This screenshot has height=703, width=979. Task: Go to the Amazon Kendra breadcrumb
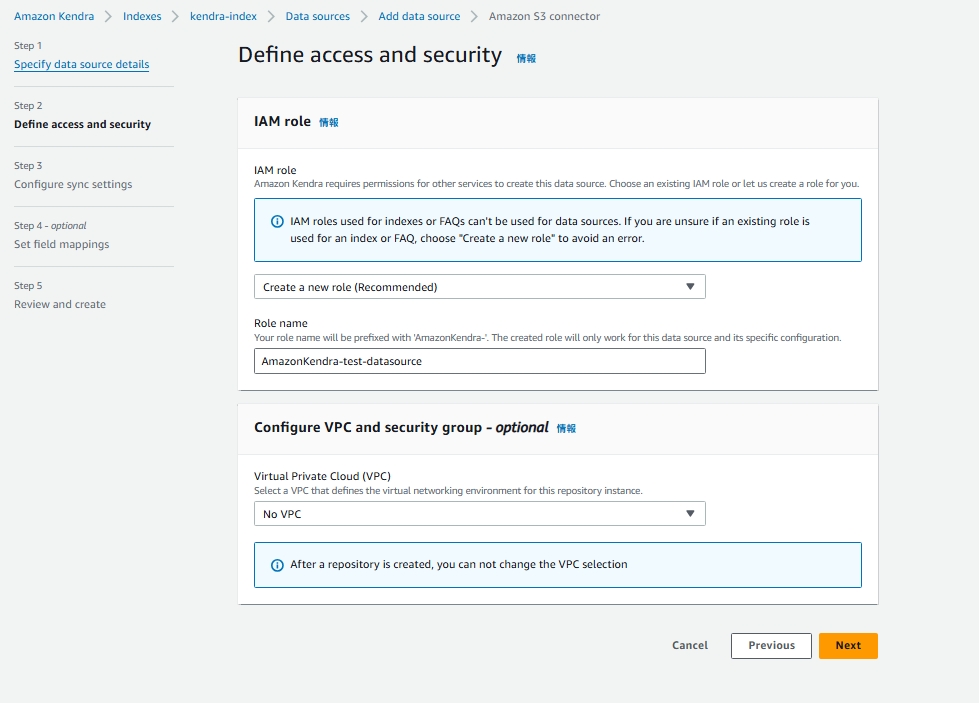[54, 17]
